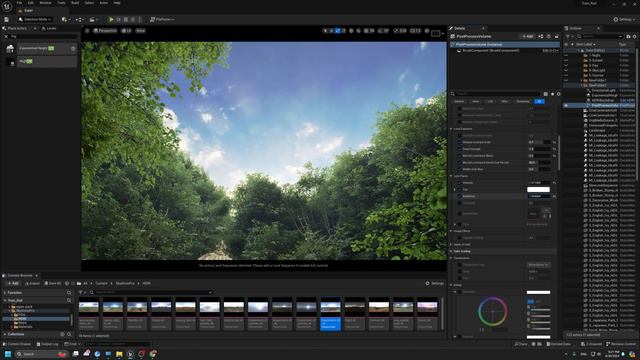
Task: Click the search icon beside Collections
Action: pos(69,334)
